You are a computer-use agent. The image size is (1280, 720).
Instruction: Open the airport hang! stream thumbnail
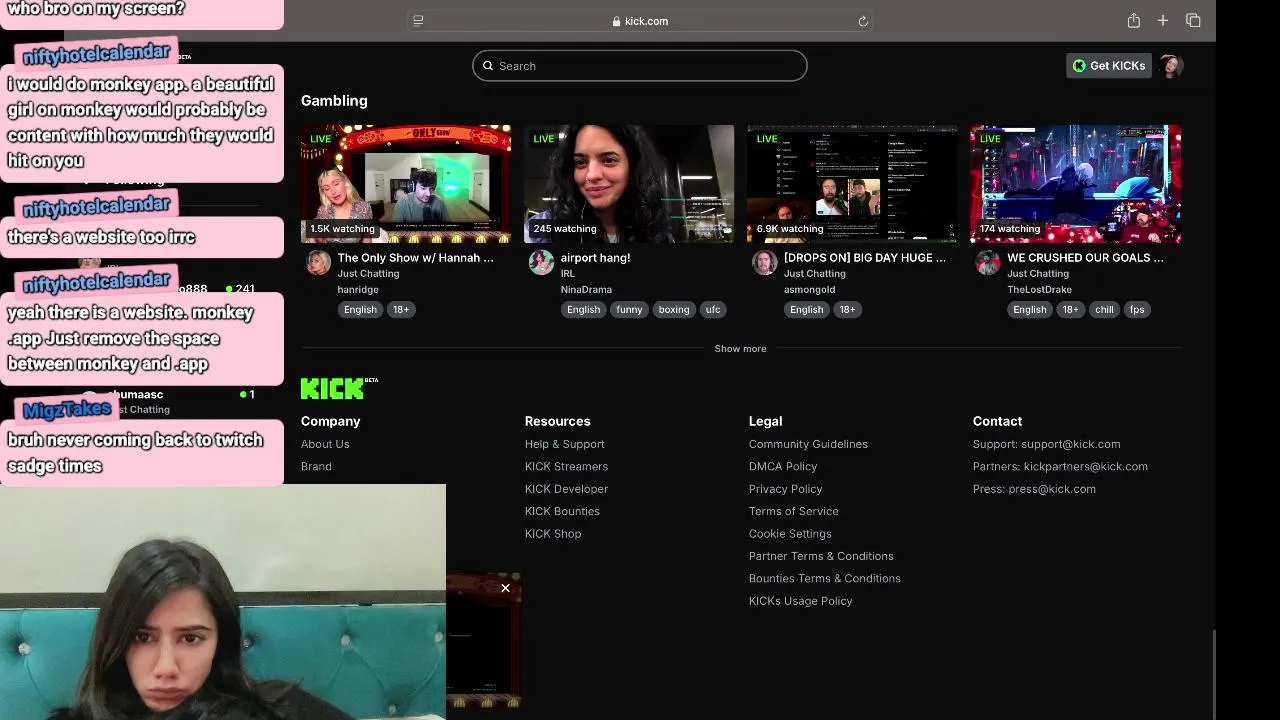point(629,184)
